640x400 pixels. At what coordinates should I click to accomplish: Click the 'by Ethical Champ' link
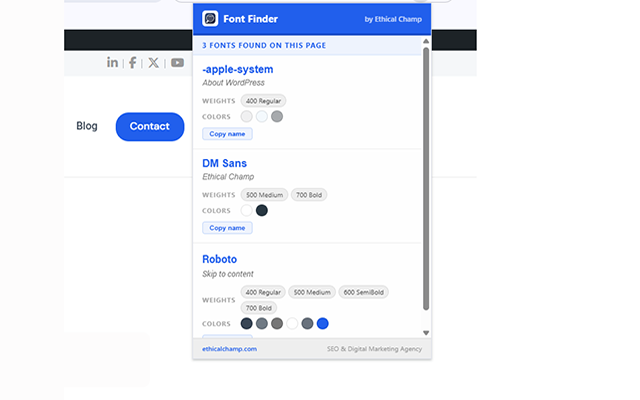(393, 19)
